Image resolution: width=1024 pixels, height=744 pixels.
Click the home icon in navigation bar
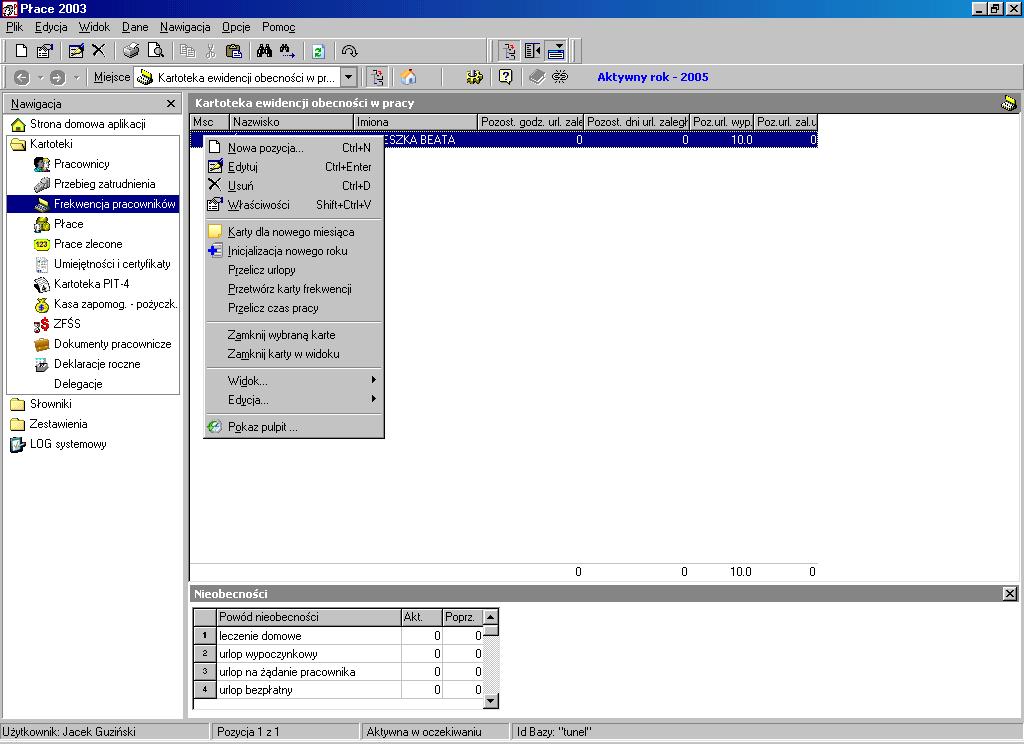(x=409, y=77)
